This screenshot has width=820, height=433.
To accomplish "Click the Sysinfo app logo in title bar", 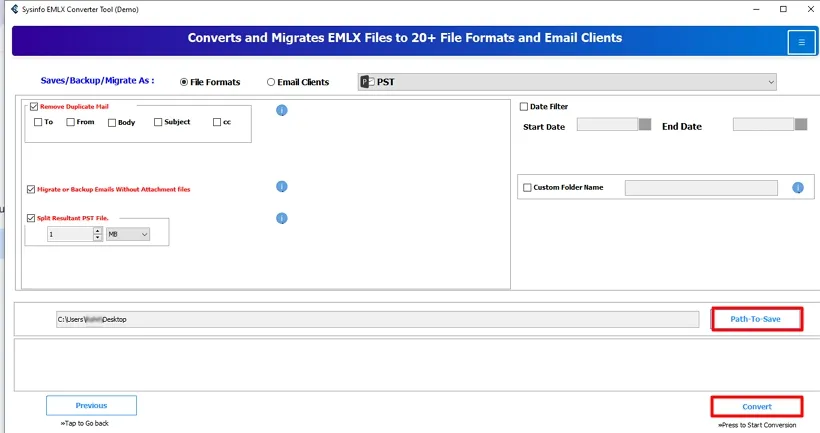I will click(15, 9).
